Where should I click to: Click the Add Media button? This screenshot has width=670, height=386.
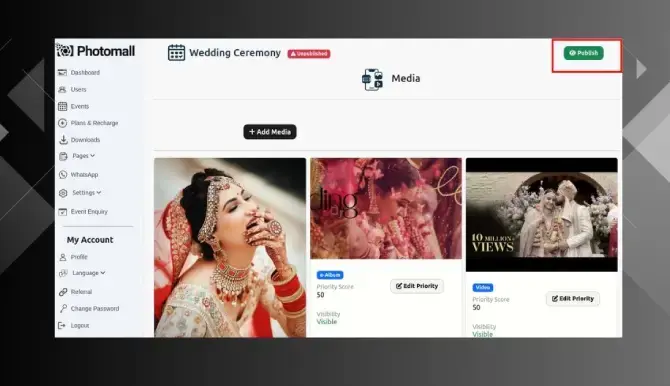(270, 132)
